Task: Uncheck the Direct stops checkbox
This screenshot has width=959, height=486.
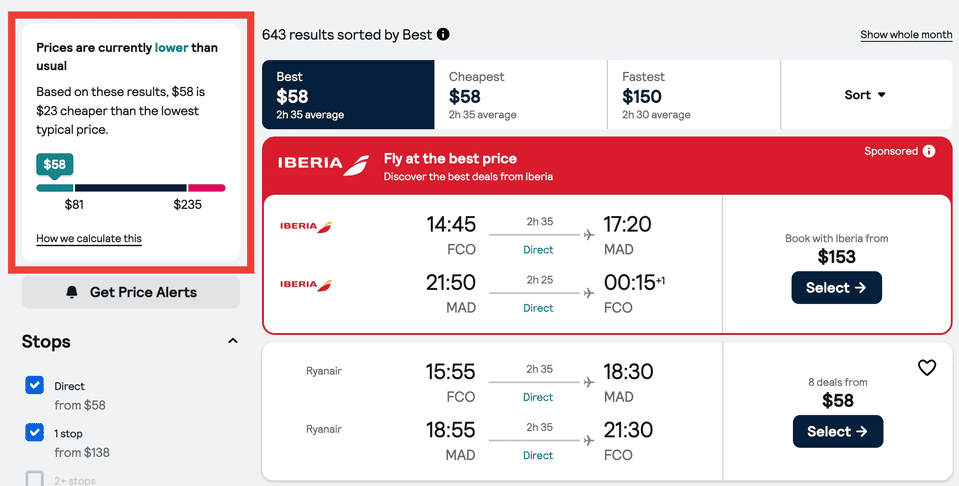Action: [x=35, y=385]
